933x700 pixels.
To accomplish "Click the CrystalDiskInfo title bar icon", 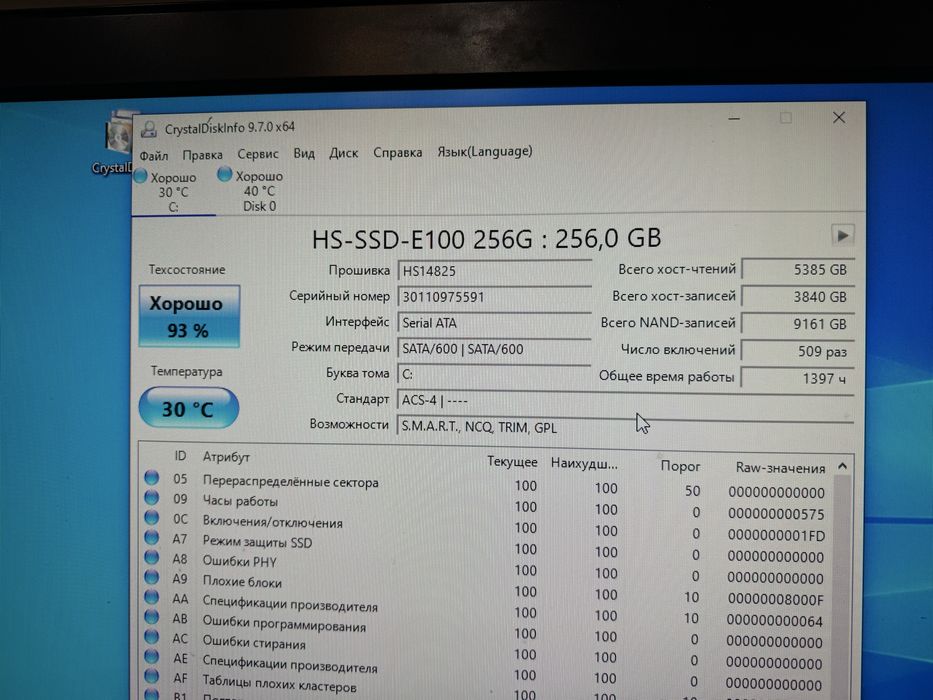I will coord(149,129).
